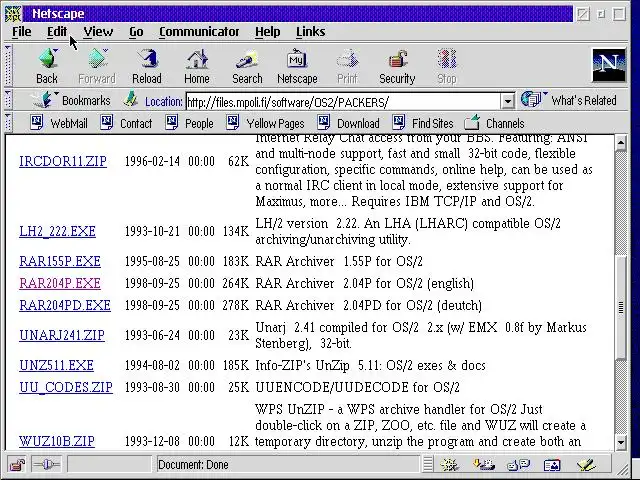
Task: Click the Location URL input field
Action: pyautogui.click(x=343, y=101)
